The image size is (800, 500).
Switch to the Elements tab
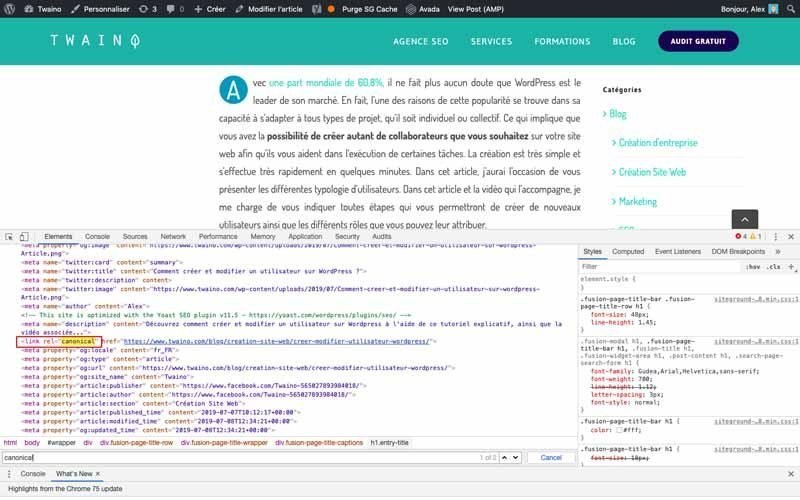[58, 237]
